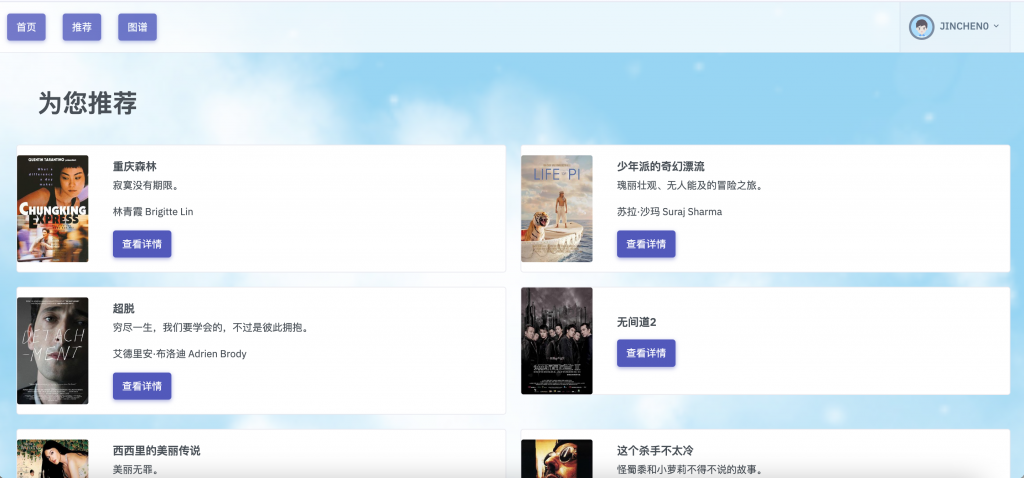This screenshot has width=1024, height=478.
Task: Click the movie title 这个杀手不太冷
Action: point(655,451)
